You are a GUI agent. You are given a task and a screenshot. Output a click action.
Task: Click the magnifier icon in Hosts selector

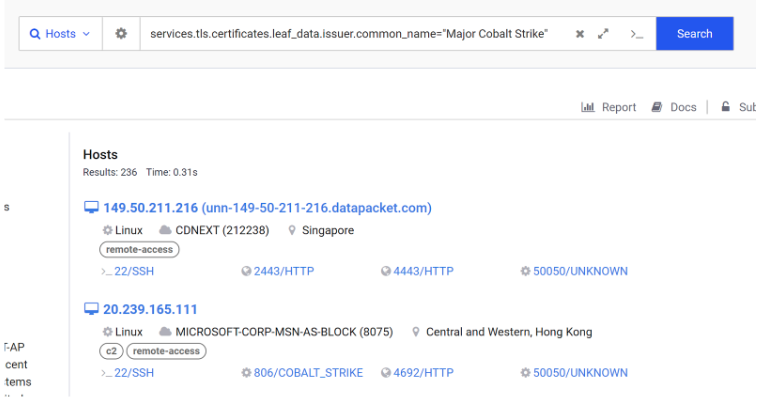pyautogui.click(x=35, y=34)
